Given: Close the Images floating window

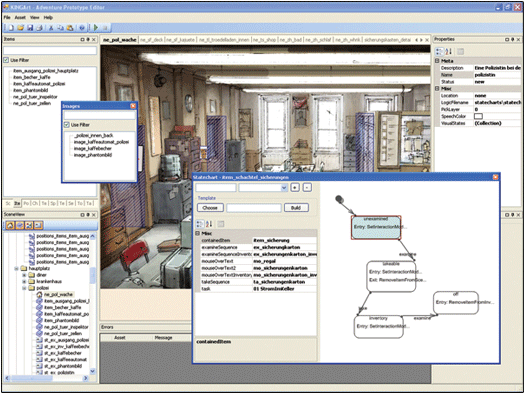Looking at the screenshot, I should [x=133, y=106].
